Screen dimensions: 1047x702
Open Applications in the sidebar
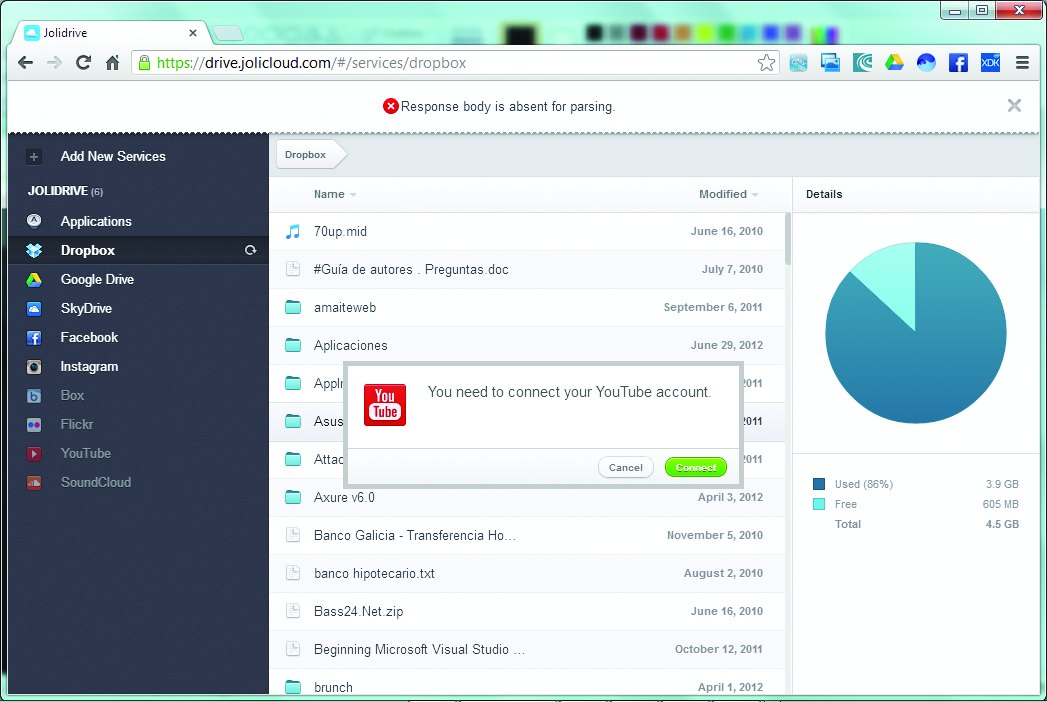(x=138, y=221)
